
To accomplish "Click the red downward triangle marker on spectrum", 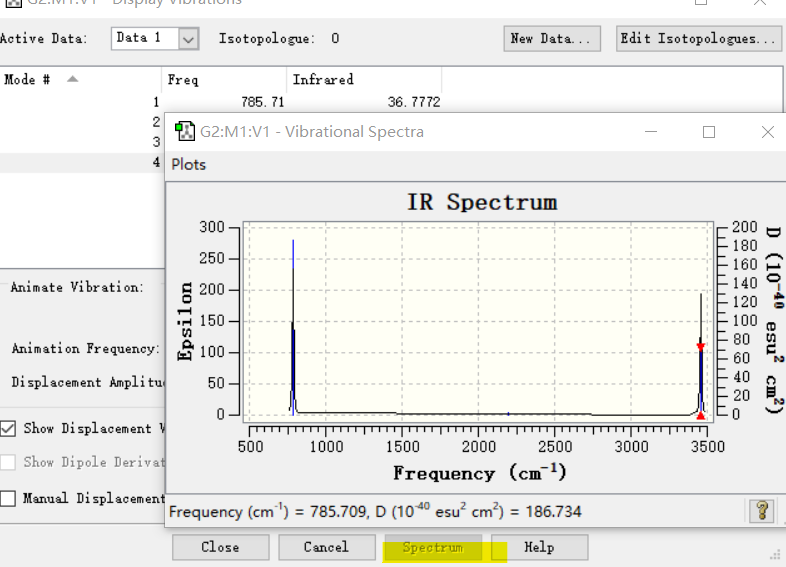I will coord(701,346).
